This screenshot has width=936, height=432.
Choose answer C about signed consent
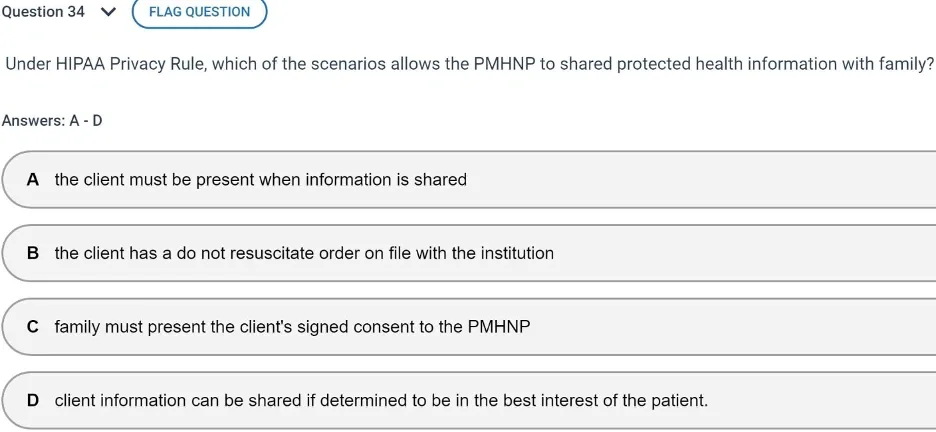tap(468, 327)
